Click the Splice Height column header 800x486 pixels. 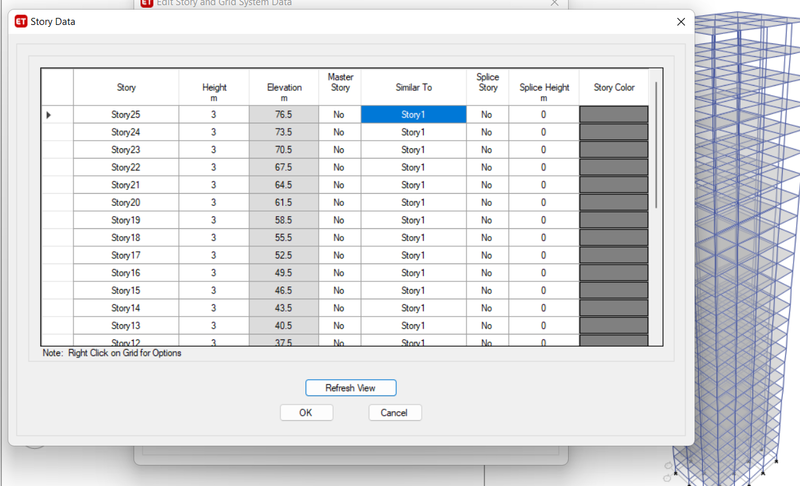[544, 87]
